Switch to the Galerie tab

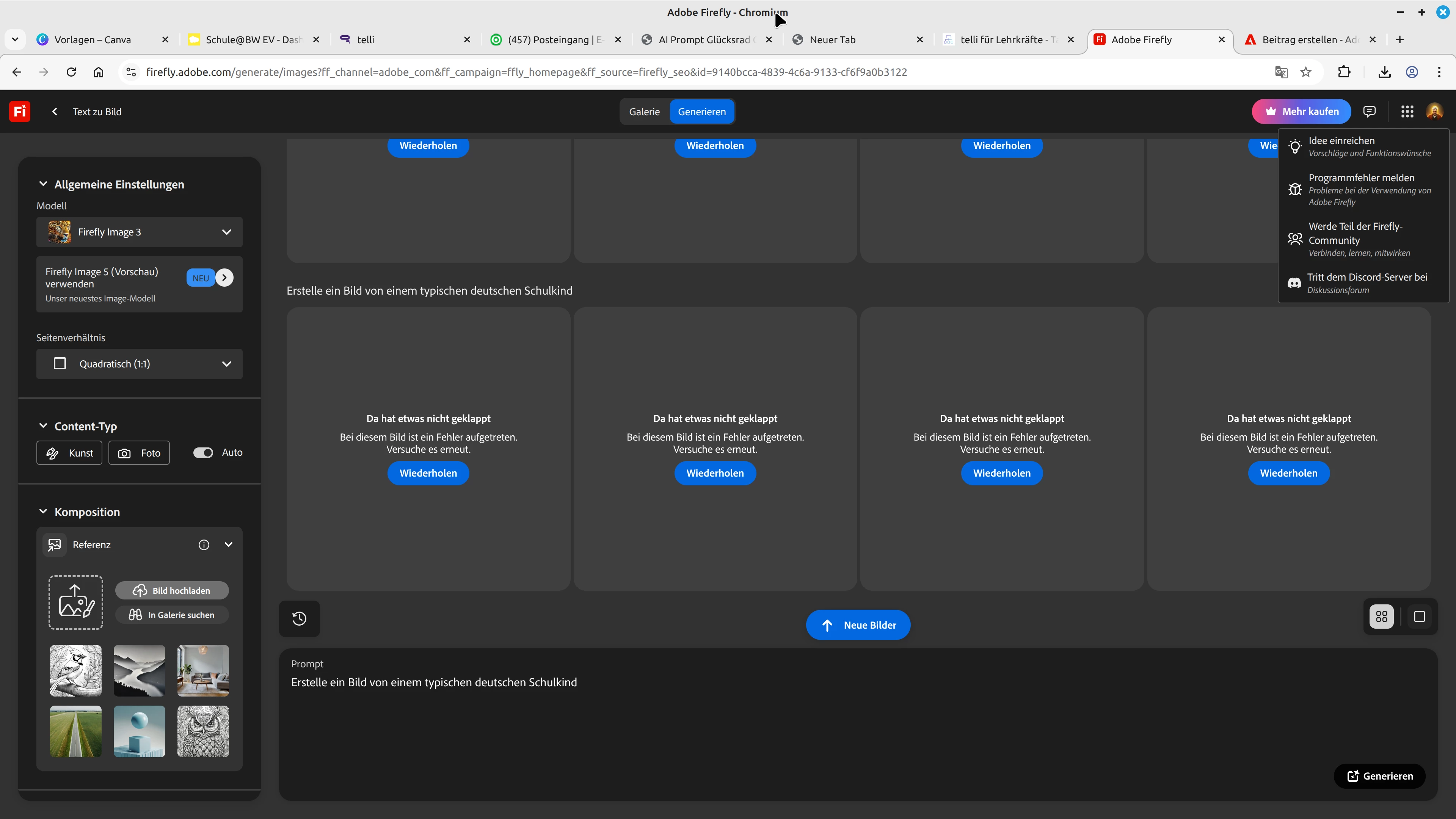(x=644, y=112)
